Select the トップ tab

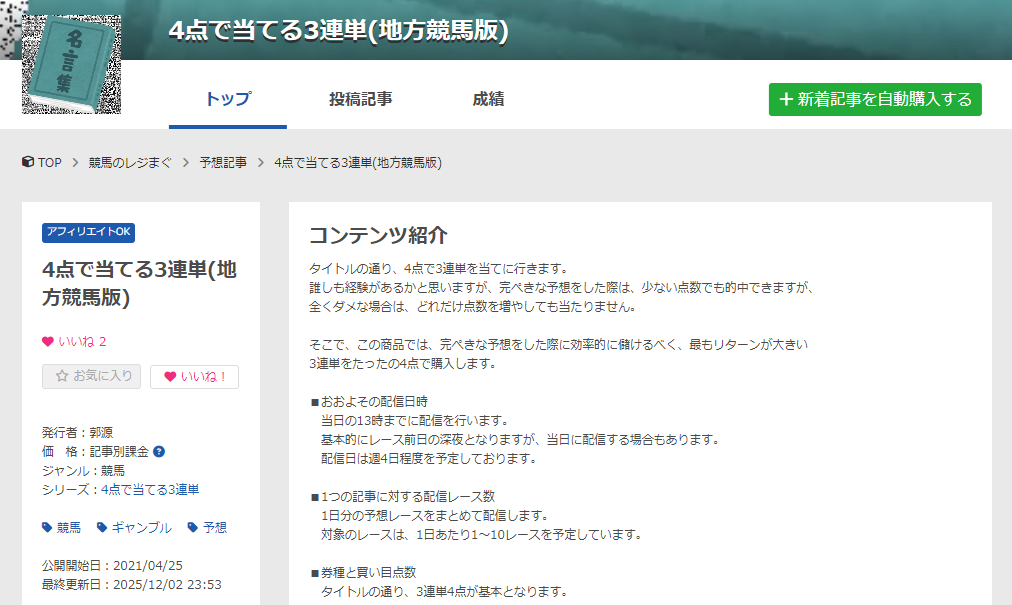(x=227, y=99)
